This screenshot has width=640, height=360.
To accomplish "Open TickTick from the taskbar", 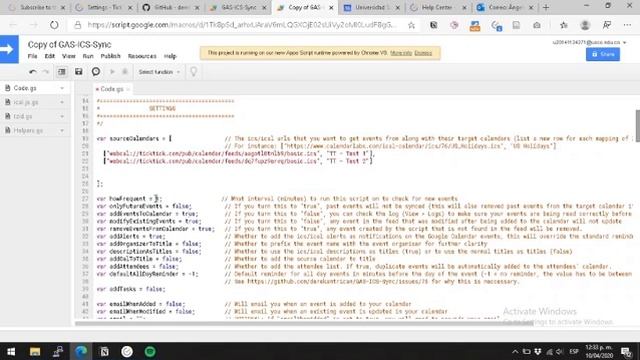I will tap(127, 351).
